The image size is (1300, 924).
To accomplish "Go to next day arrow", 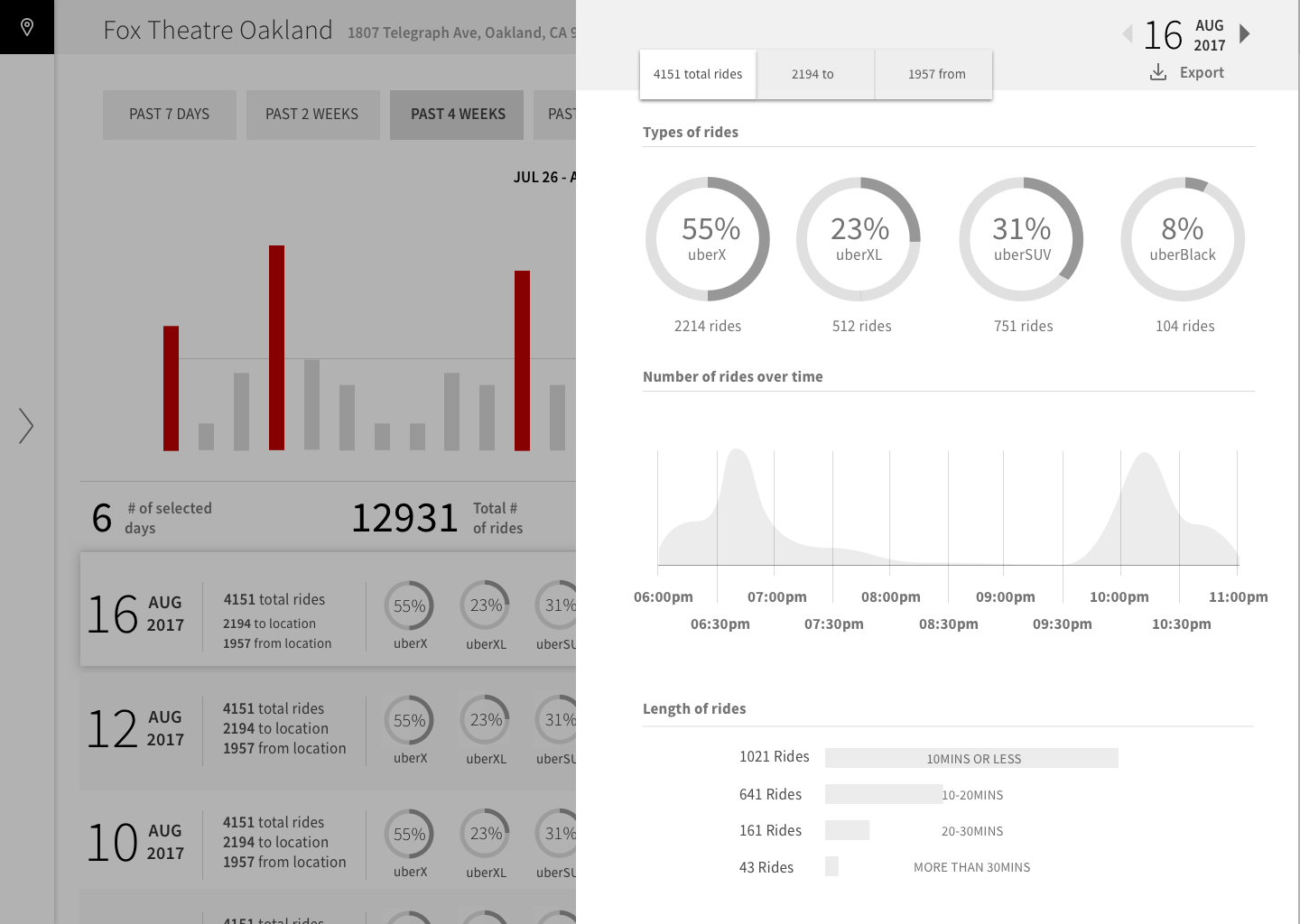I will point(1245,34).
